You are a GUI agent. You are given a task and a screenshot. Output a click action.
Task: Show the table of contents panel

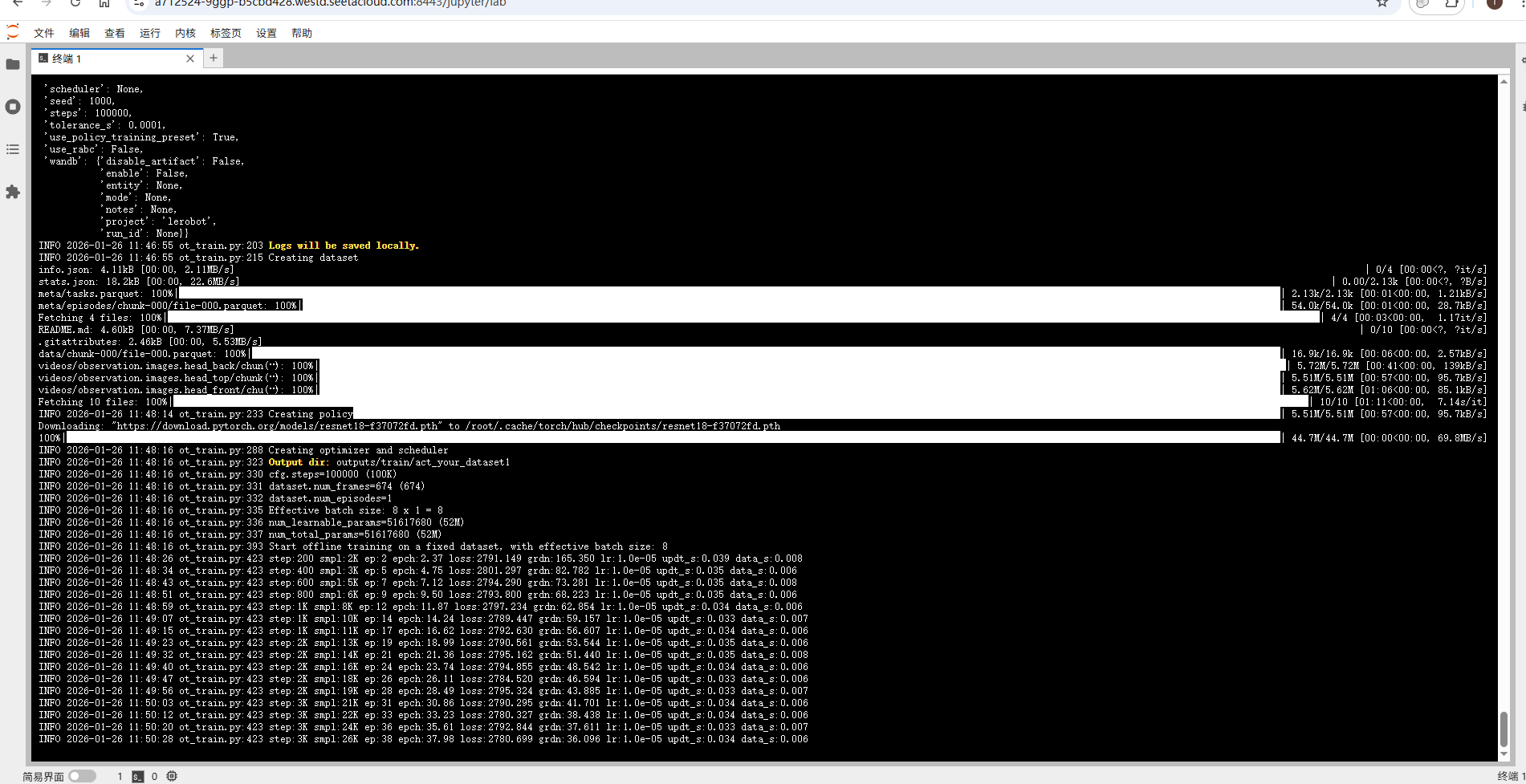13,149
